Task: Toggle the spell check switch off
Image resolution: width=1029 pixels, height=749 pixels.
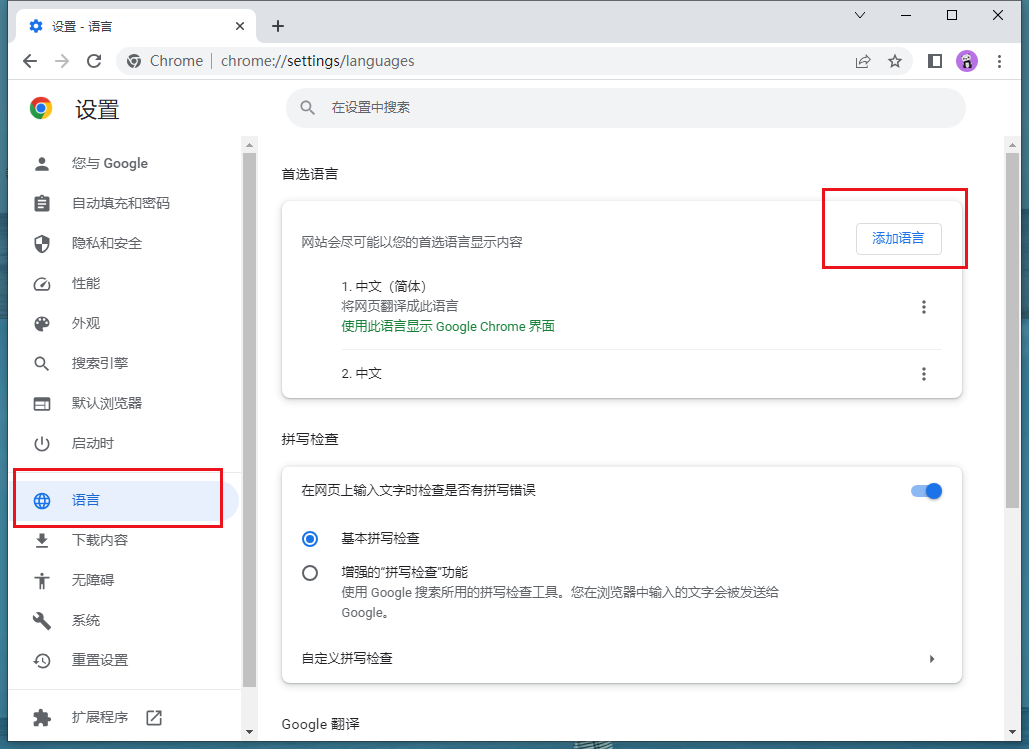Action: pos(927,491)
